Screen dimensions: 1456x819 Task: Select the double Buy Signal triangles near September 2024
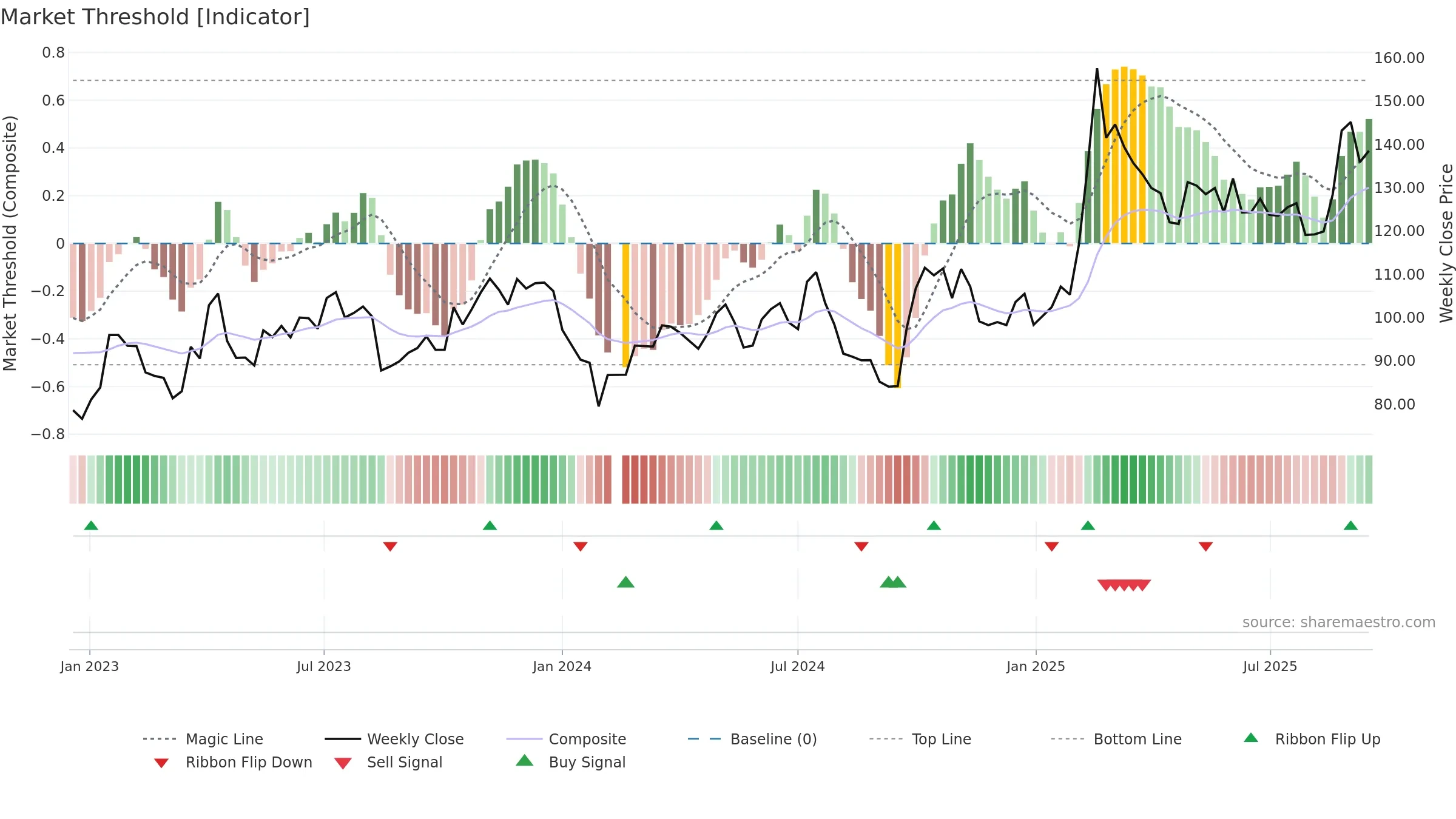pyautogui.click(x=893, y=582)
